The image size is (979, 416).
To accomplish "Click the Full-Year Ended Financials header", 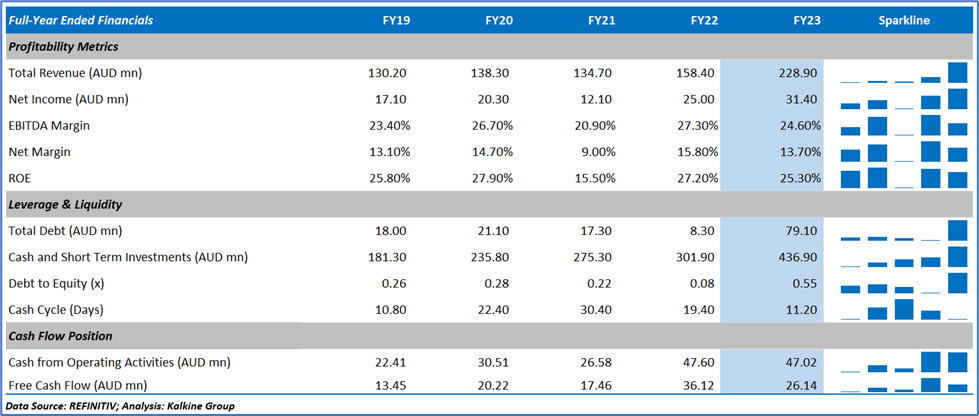I will (x=78, y=20).
